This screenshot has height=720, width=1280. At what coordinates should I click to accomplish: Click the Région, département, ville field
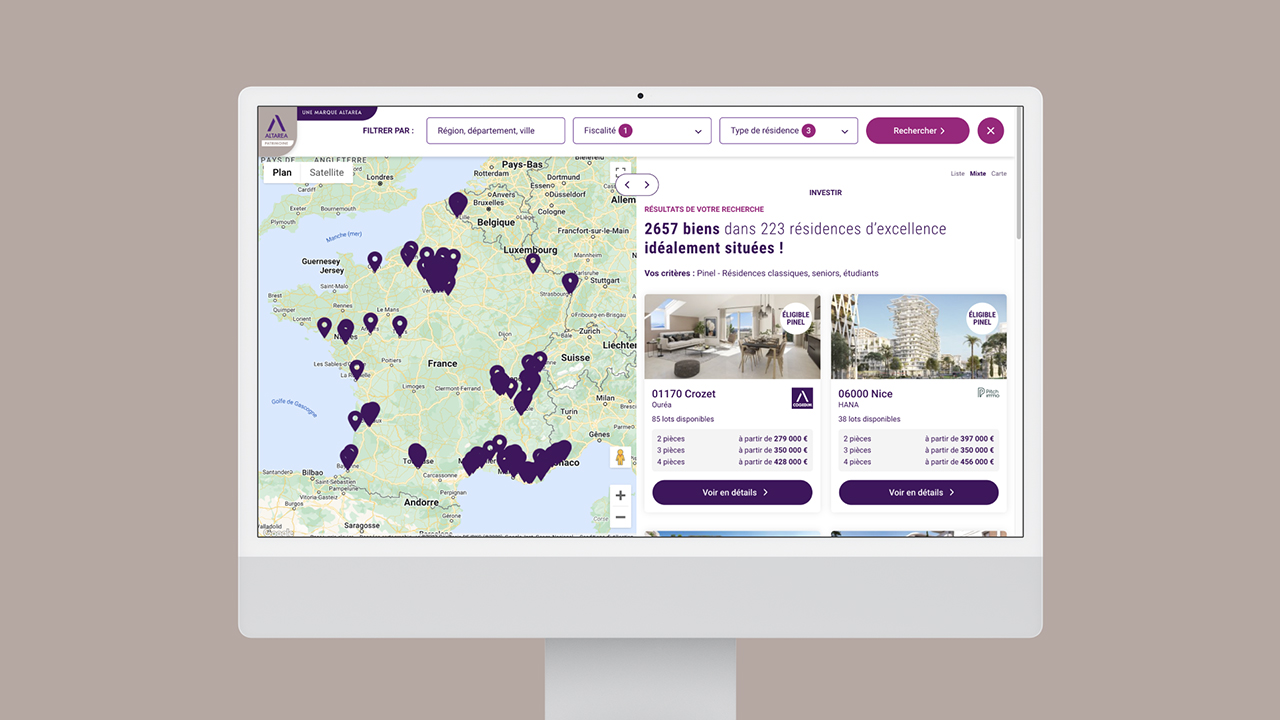[495, 131]
